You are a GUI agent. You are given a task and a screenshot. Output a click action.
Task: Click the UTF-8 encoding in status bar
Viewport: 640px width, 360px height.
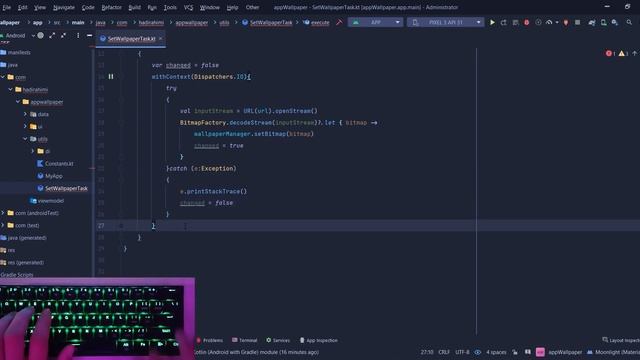[x=462, y=352]
